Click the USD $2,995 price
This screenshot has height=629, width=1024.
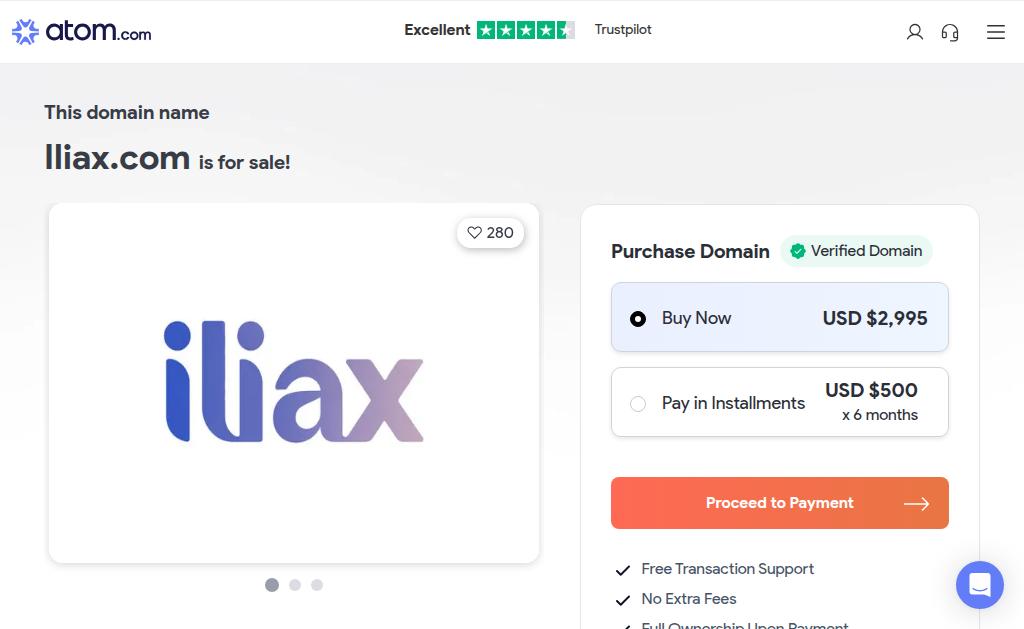pos(875,318)
